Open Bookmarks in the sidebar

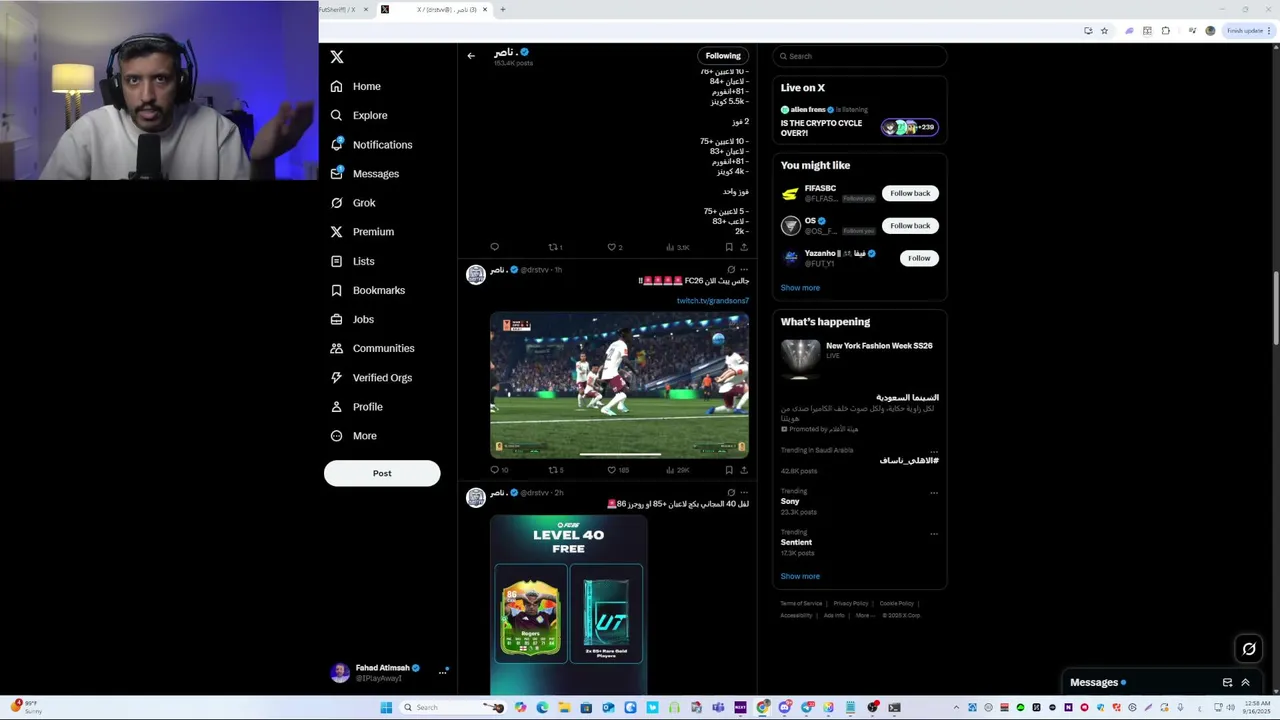[x=367, y=290]
